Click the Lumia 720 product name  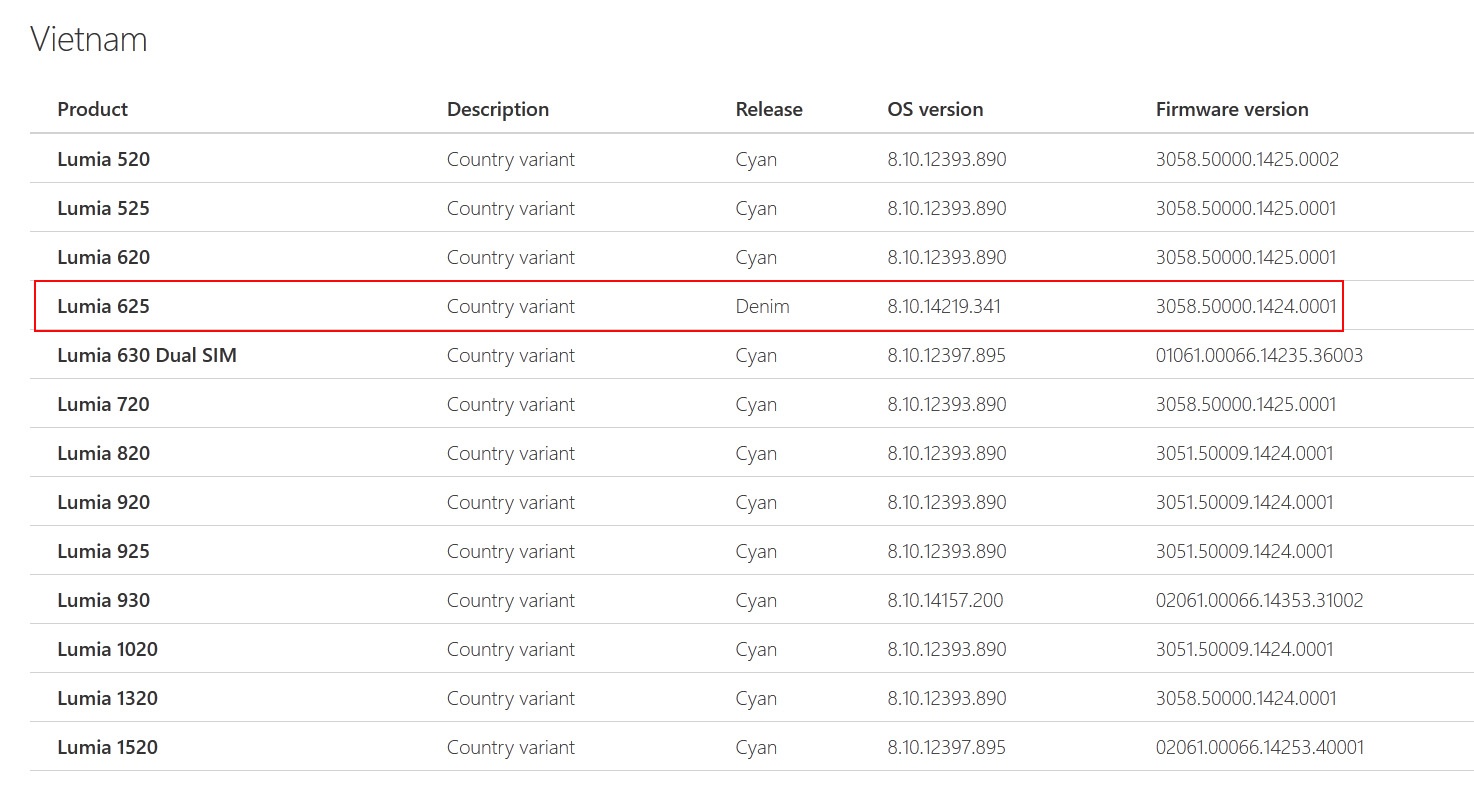(104, 404)
